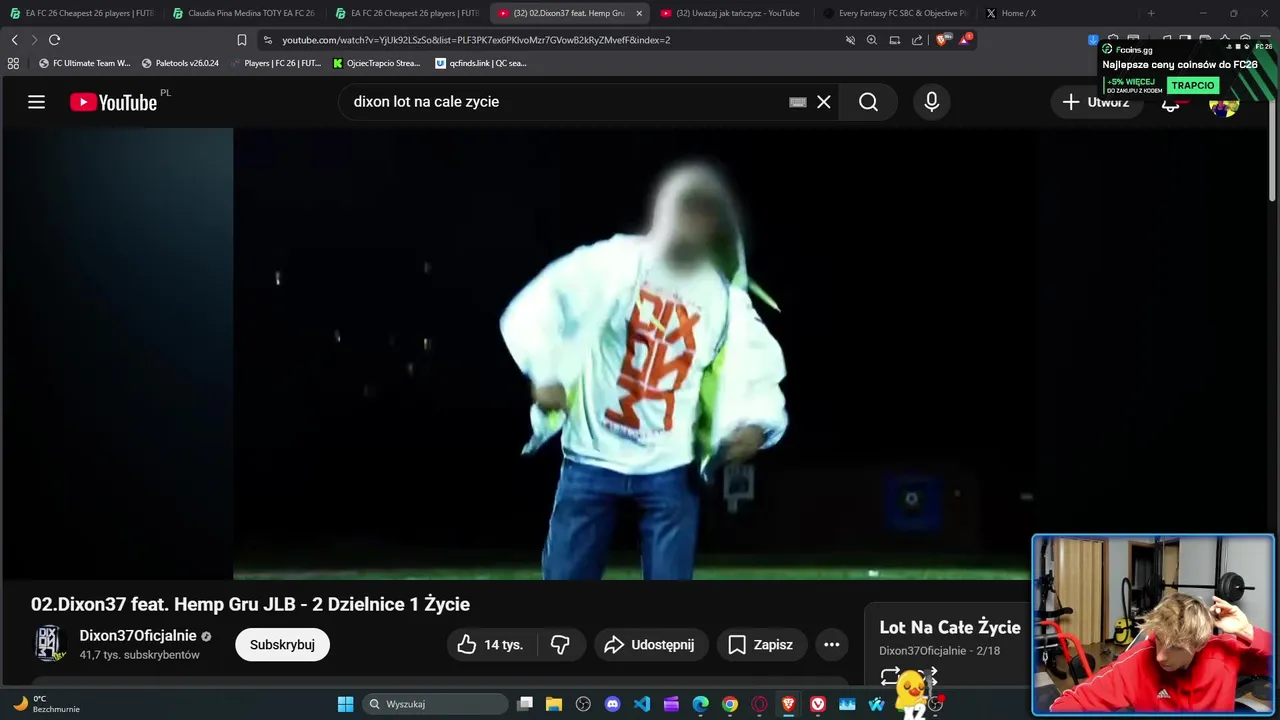This screenshot has height=720, width=1280.
Task: Open Paletools v26.0.24 bookmark
Action: tap(180, 63)
